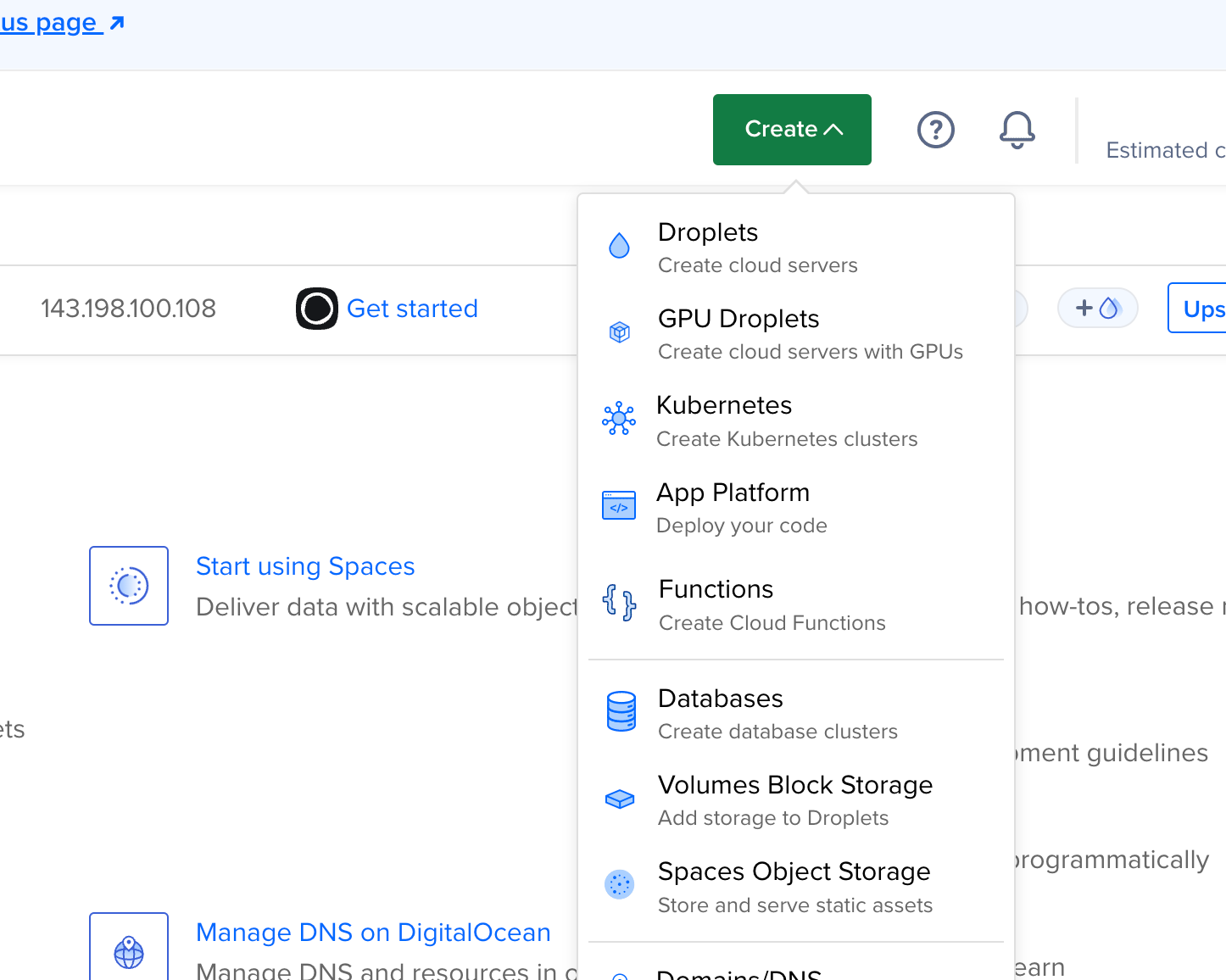The width and height of the screenshot is (1226, 980).
Task: Click the Spaces Object Storage icon
Action: [x=620, y=885]
